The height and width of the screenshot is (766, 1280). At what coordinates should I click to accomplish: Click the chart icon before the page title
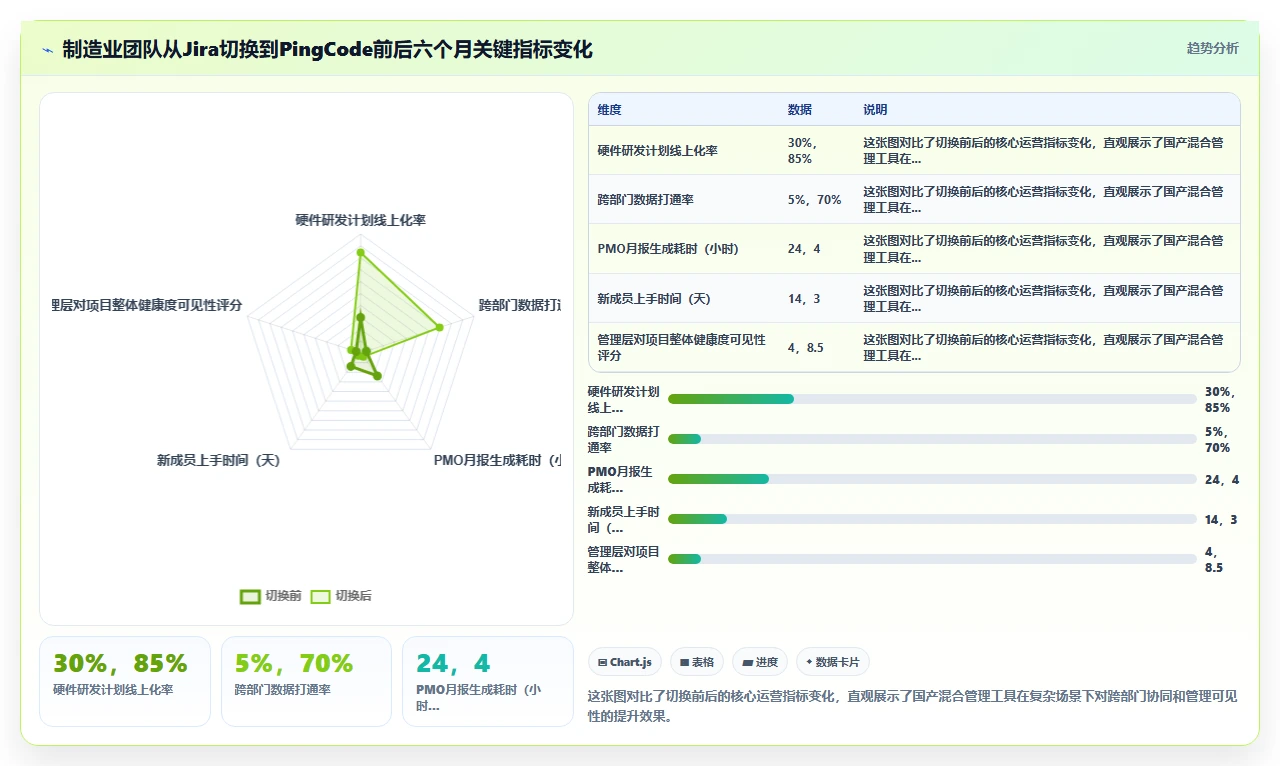click(48, 49)
